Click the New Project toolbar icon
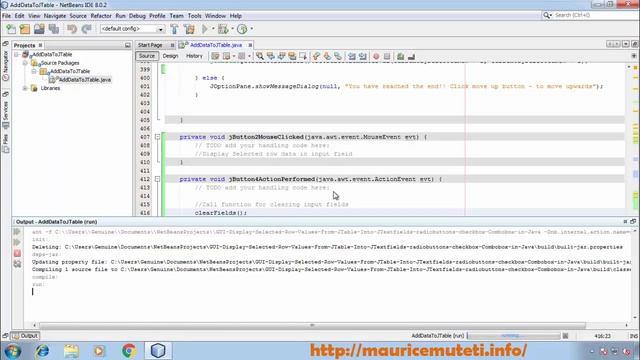Viewport: 640px width, 360px height. (x=25, y=29)
